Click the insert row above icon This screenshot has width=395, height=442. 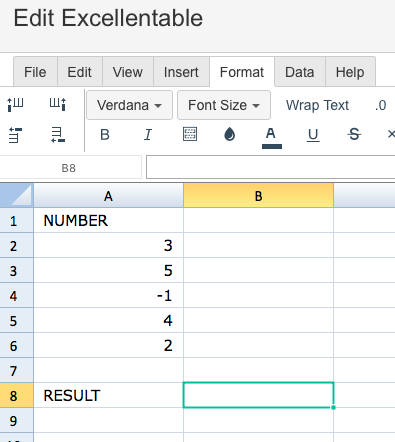pos(15,135)
